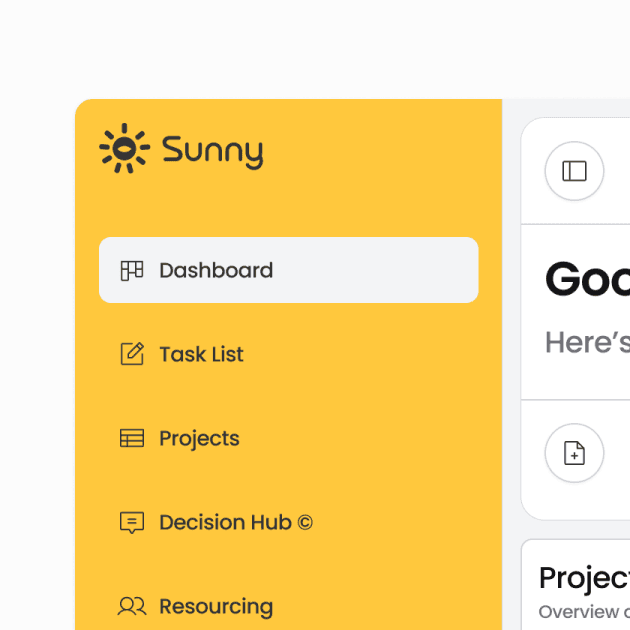Click the Sunny sun logo icon
The width and height of the screenshot is (630, 630).
click(x=125, y=148)
